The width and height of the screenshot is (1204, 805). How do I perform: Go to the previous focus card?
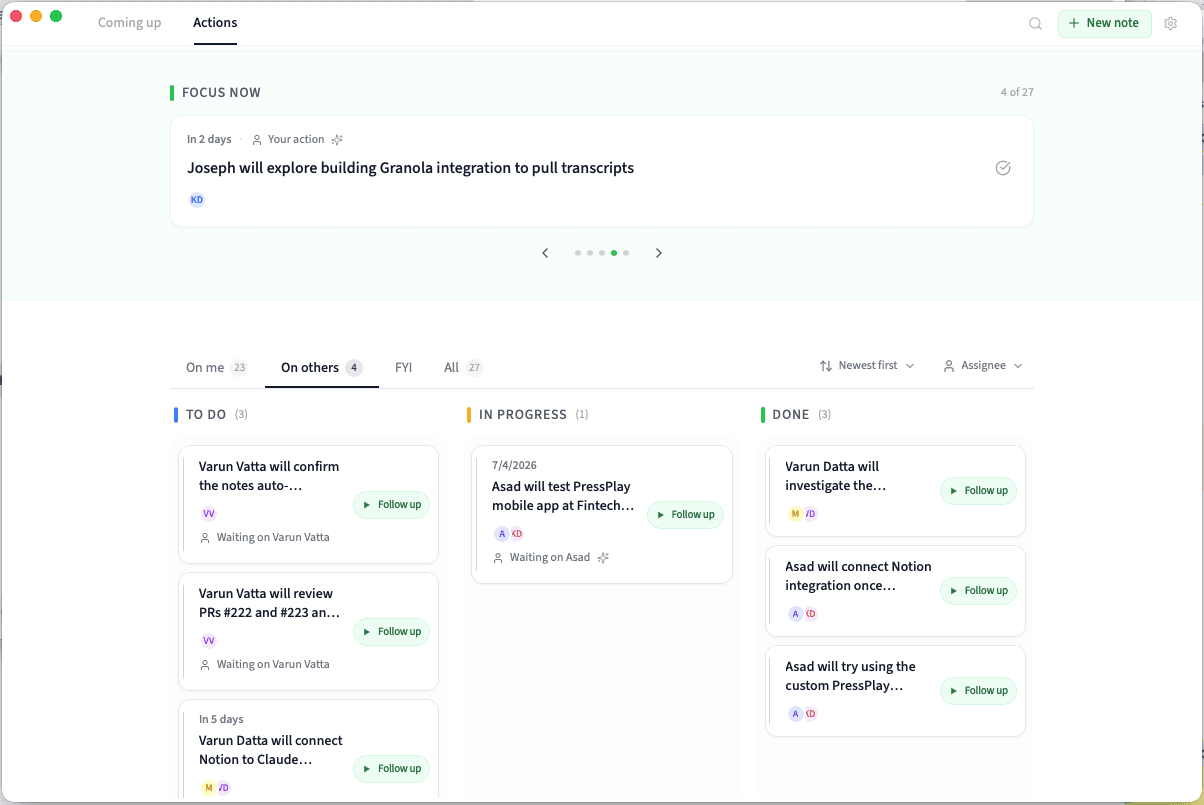[x=545, y=253]
